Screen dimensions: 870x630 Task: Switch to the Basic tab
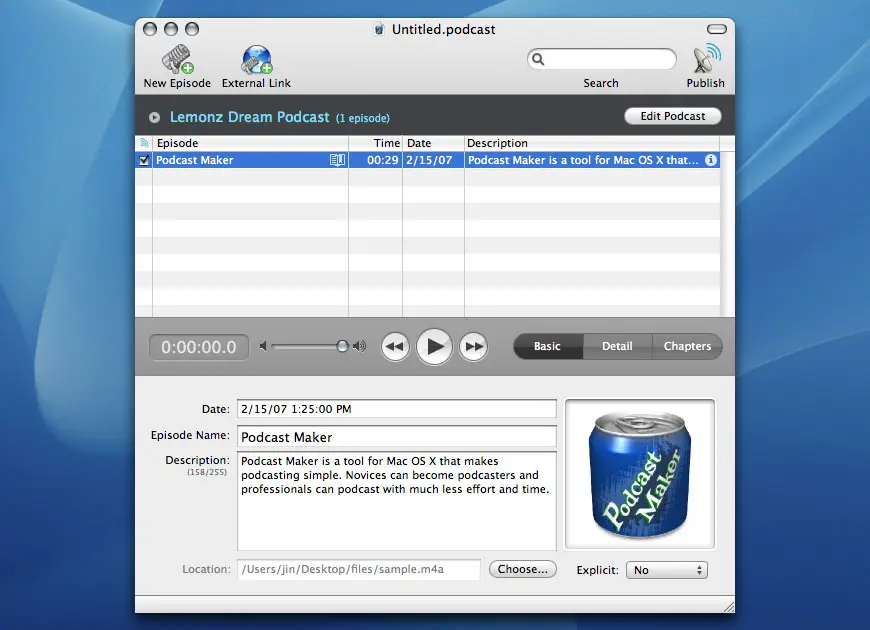548,346
